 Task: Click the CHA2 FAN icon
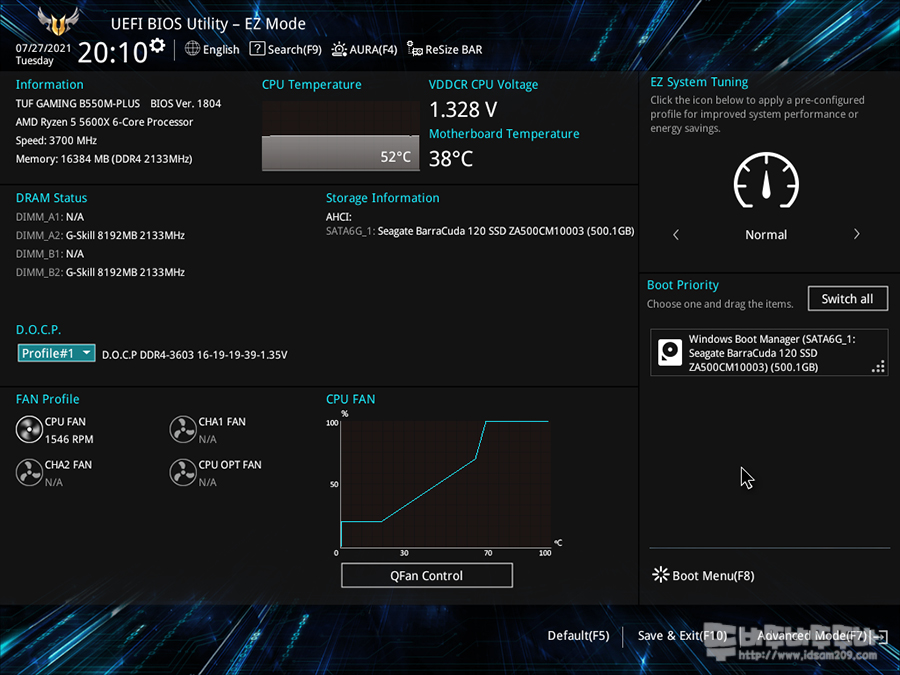(29, 472)
